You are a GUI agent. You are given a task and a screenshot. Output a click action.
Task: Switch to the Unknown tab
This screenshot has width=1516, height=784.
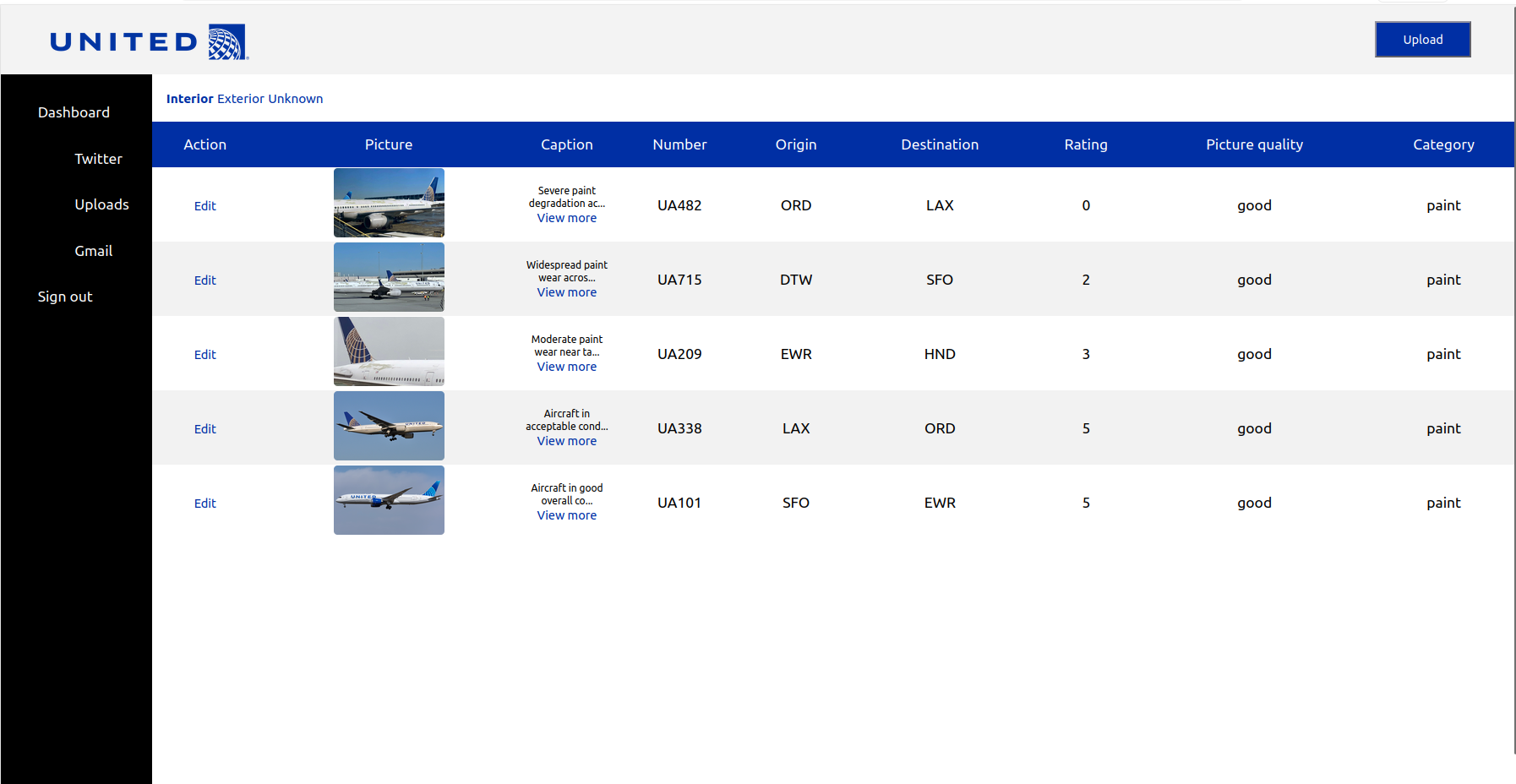[x=295, y=98]
